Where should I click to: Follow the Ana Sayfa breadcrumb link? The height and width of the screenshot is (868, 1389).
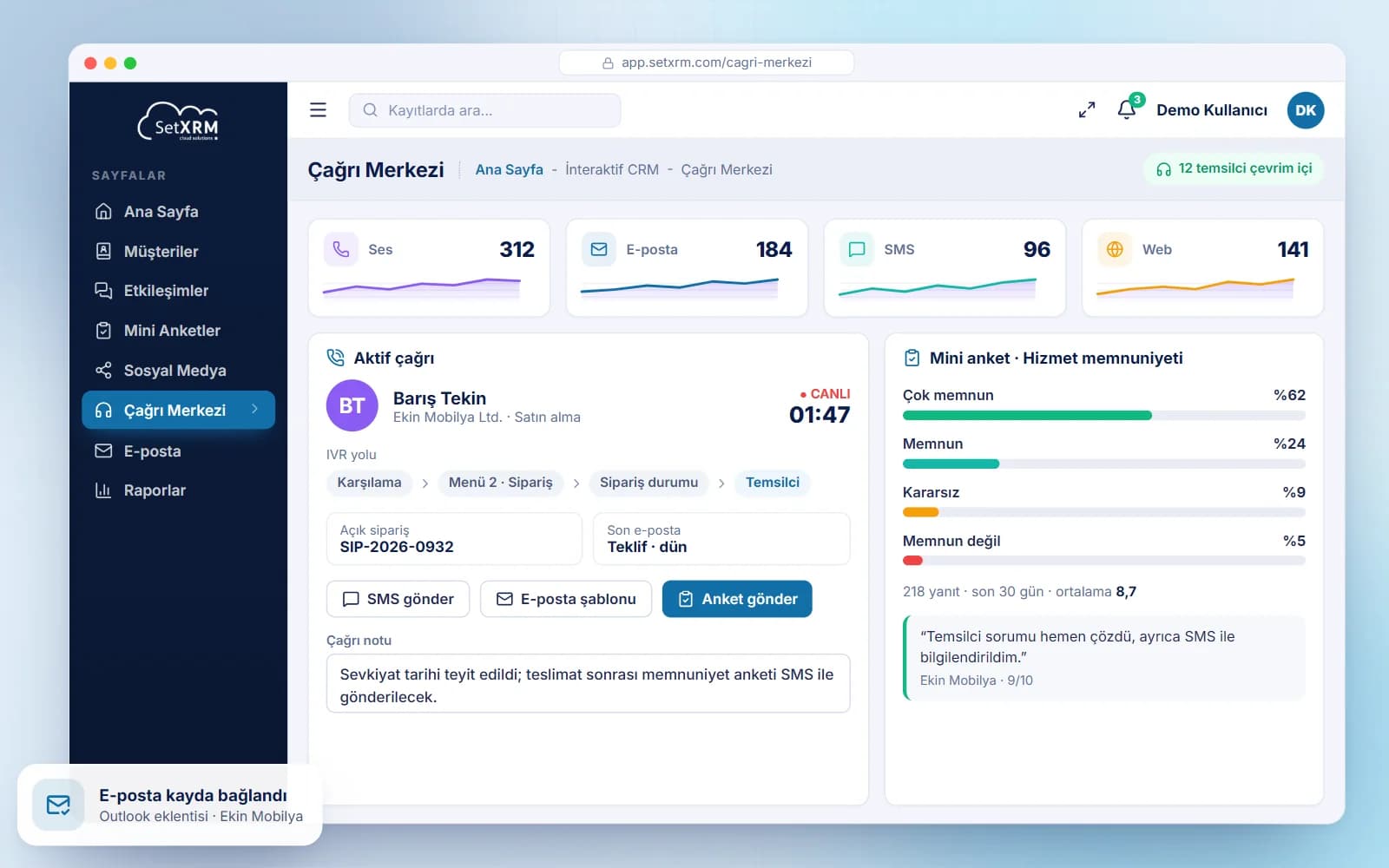pyautogui.click(x=509, y=169)
